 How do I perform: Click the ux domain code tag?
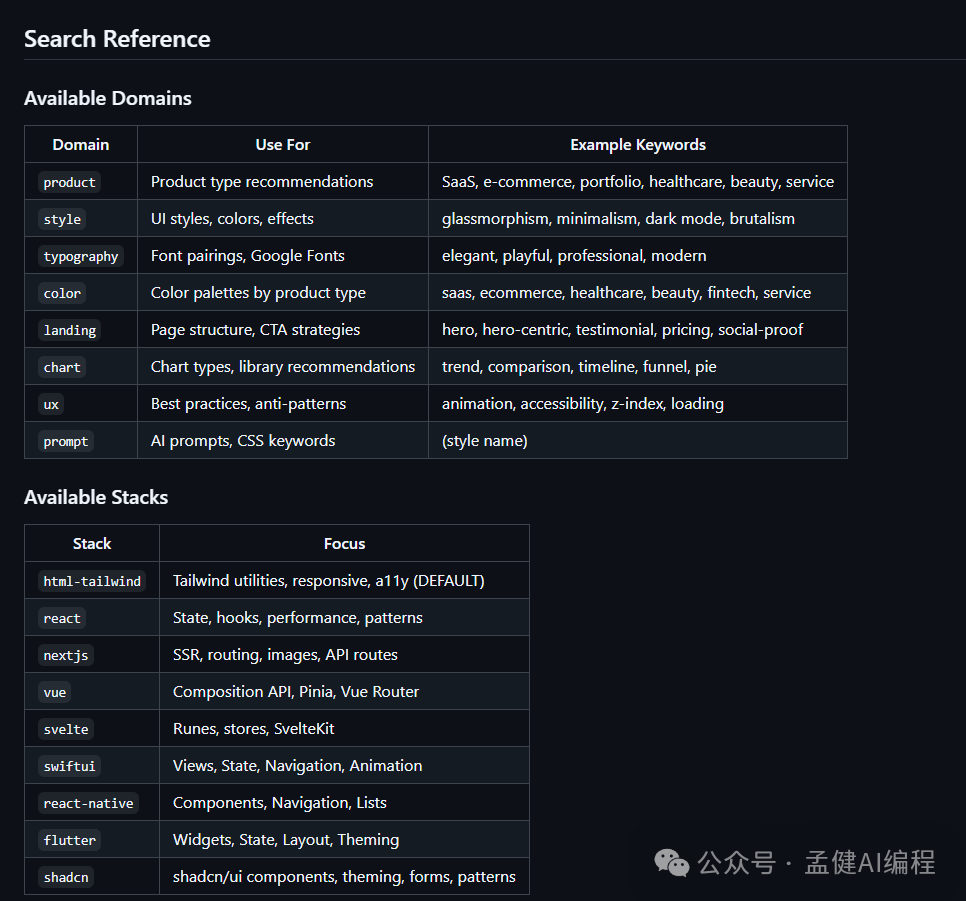[52, 404]
